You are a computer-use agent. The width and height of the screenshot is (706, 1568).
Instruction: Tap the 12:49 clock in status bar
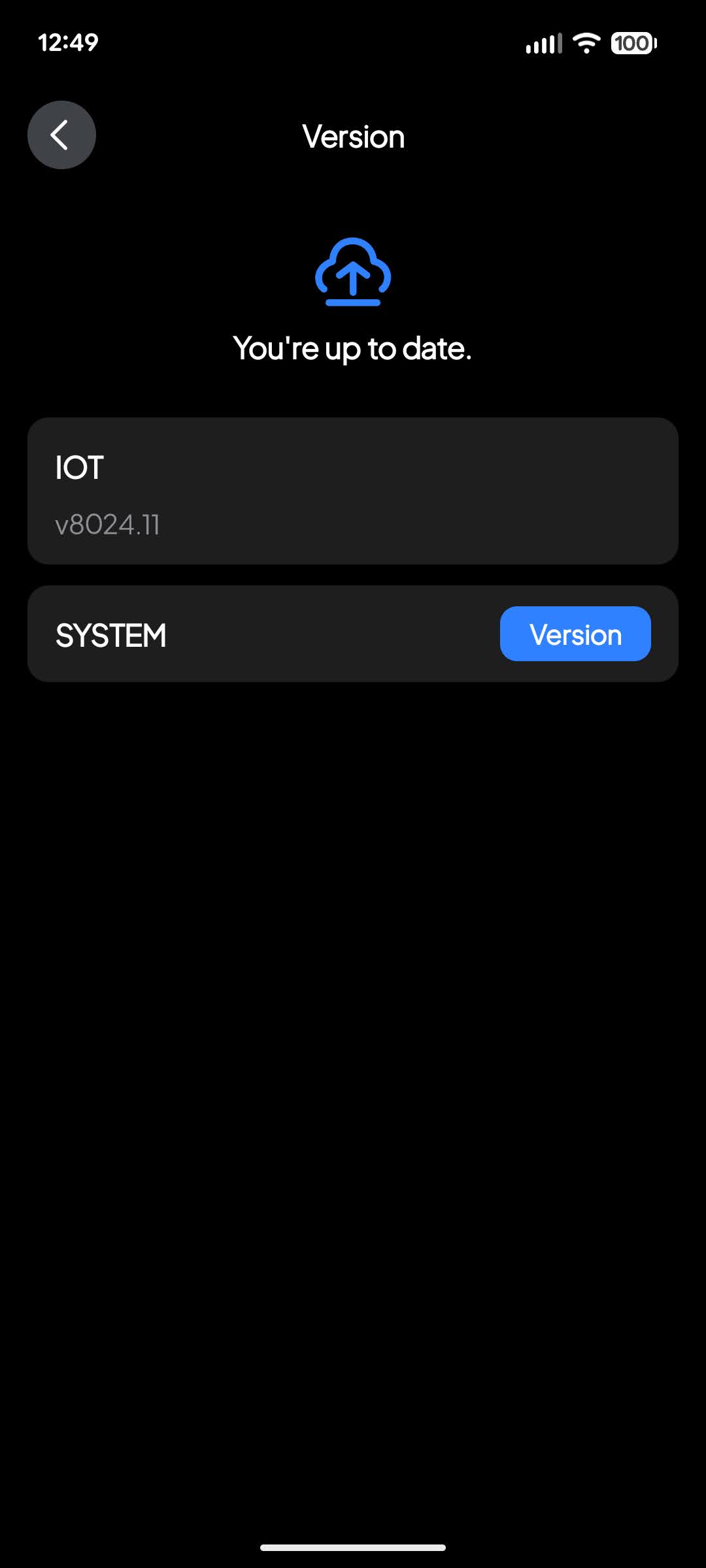tap(68, 43)
